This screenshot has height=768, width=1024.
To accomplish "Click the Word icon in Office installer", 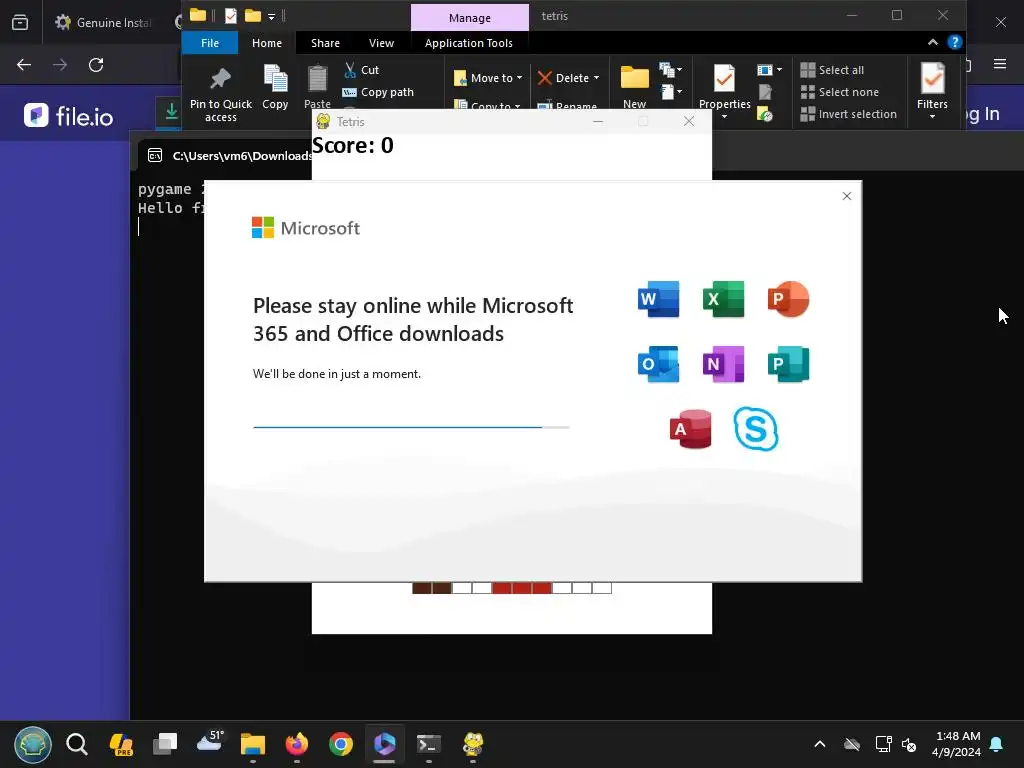I will tap(658, 299).
